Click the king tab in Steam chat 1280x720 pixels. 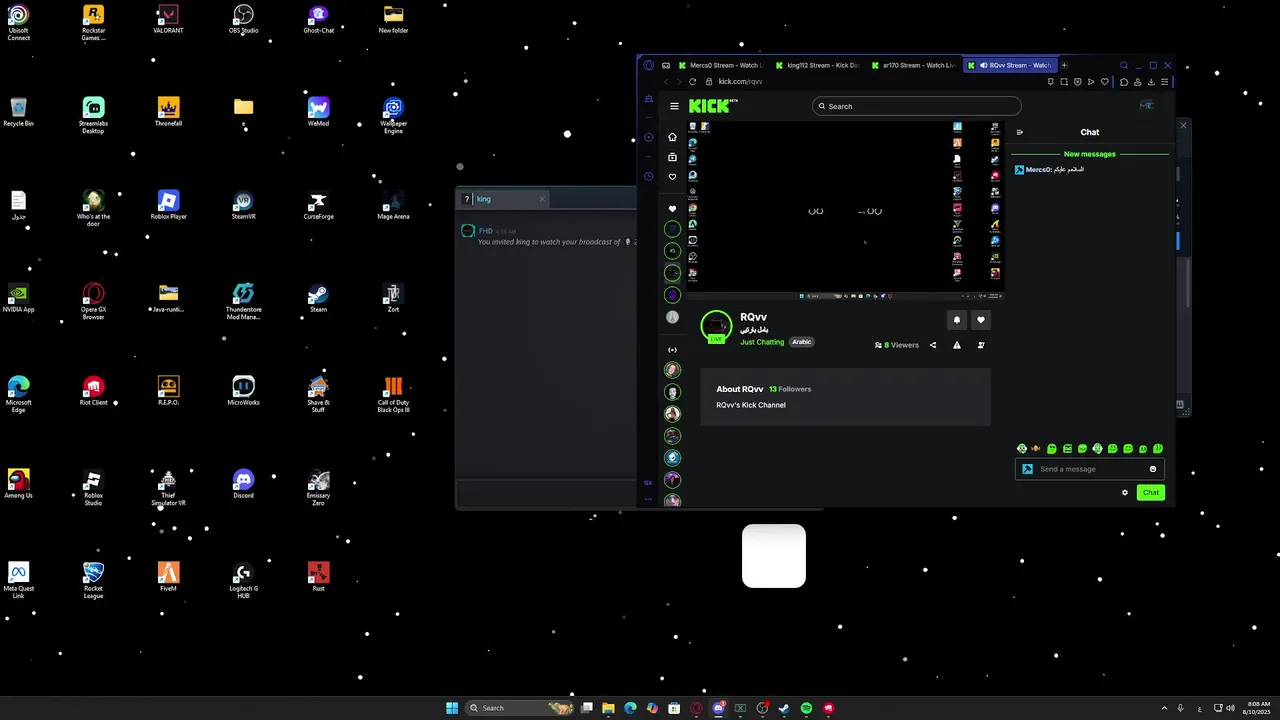coord(503,199)
